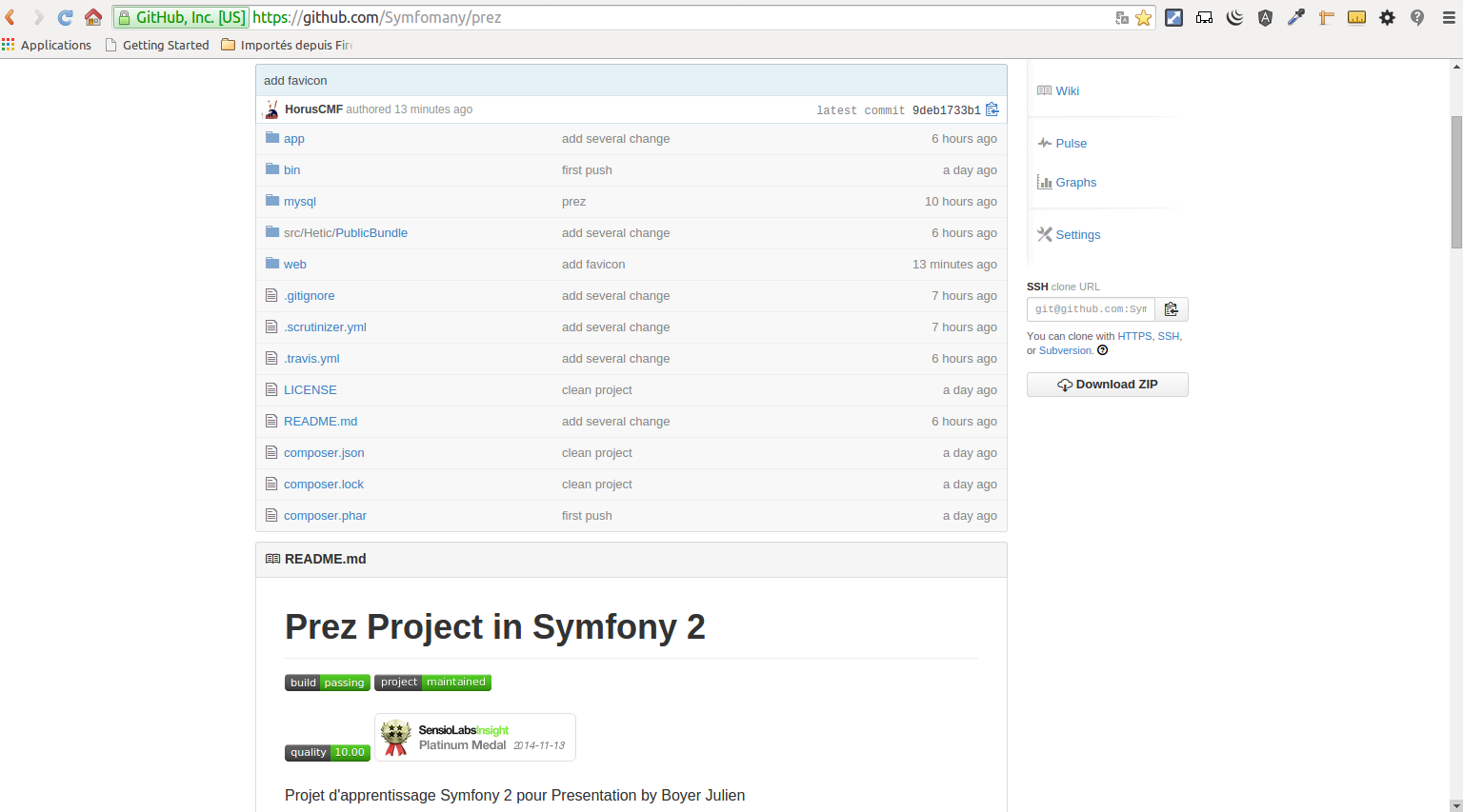Open composer.lock file
The width and height of the screenshot is (1463, 812).
(324, 484)
